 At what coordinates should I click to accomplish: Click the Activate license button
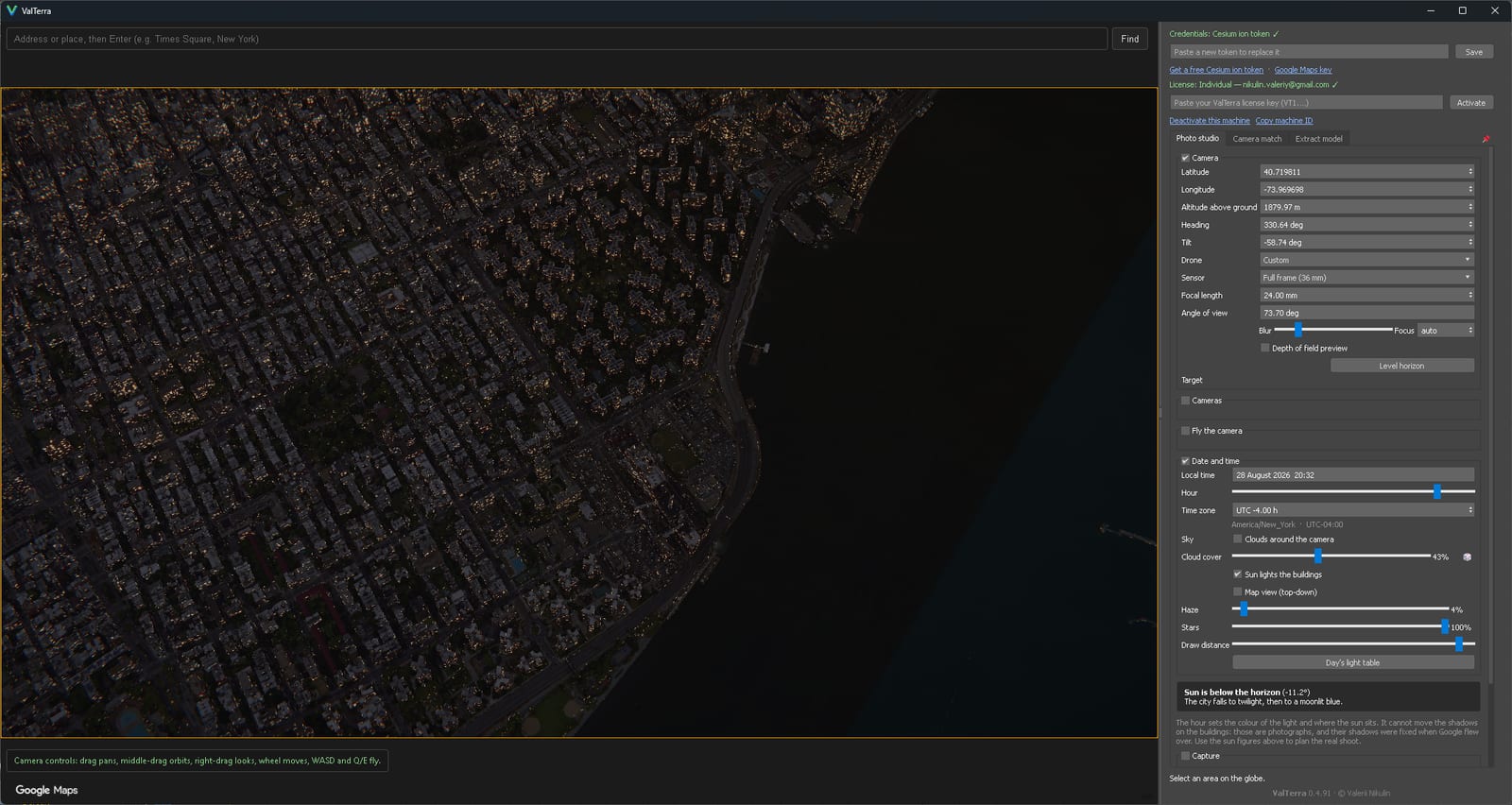pyautogui.click(x=1470, y=103)
